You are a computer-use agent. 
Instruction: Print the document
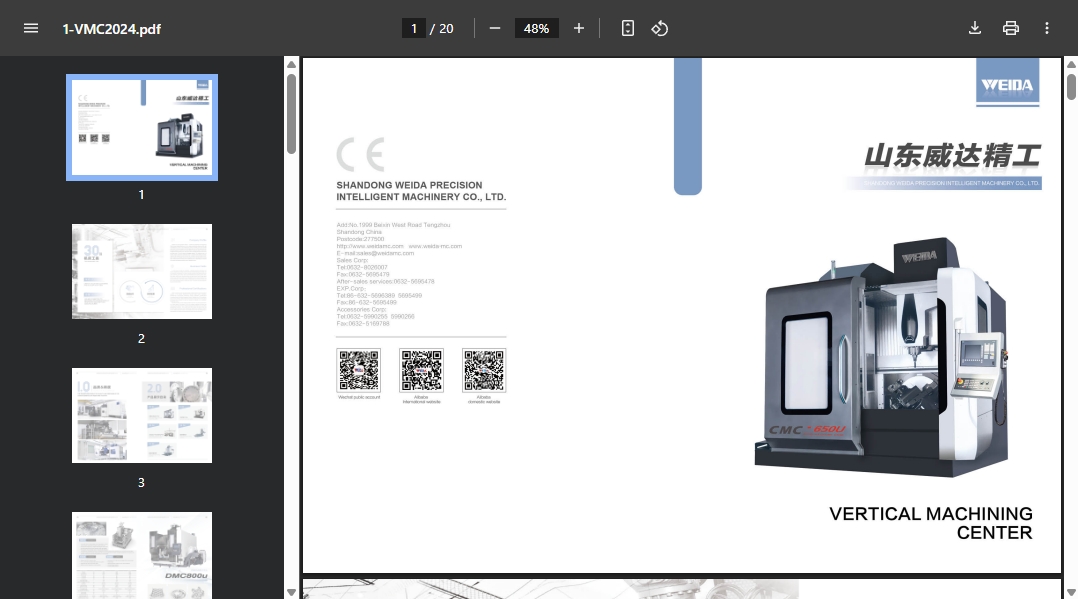[1011, 28]
